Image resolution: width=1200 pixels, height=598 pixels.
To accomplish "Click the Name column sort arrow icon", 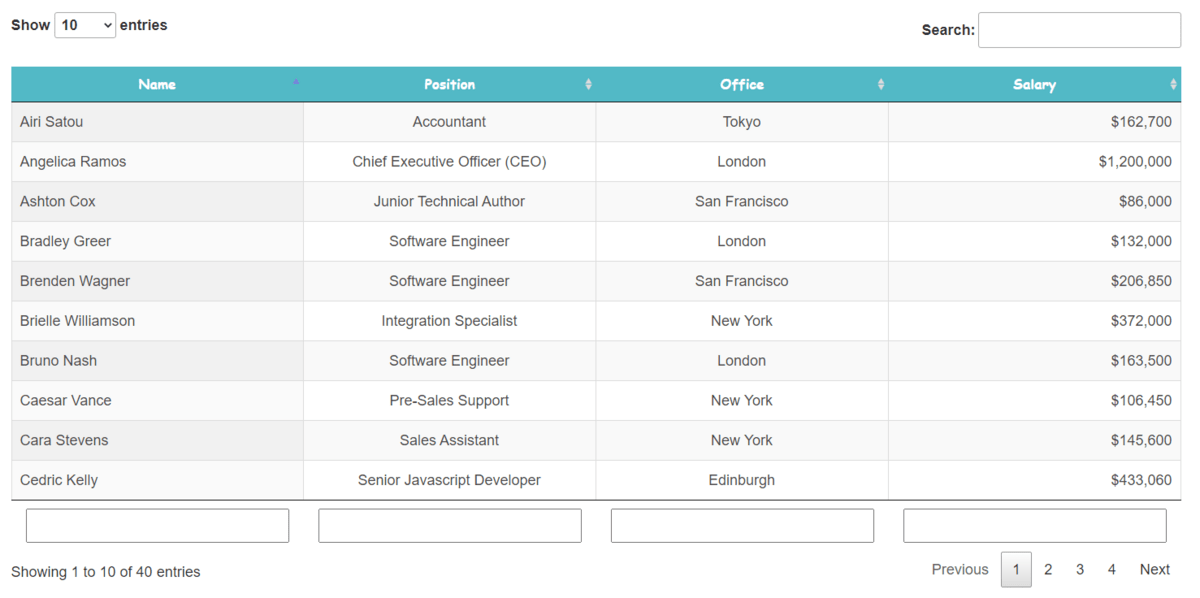I will tap(296, 82).
